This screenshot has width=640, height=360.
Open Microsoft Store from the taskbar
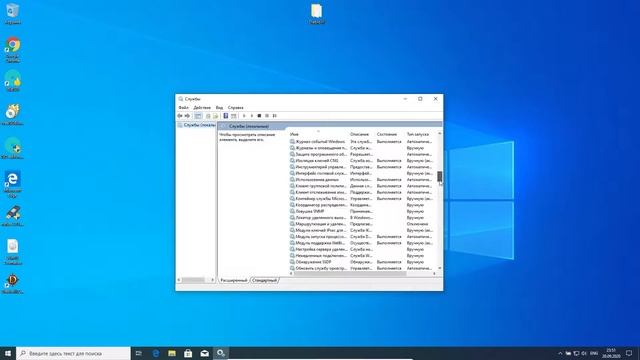tap(188, 353)
